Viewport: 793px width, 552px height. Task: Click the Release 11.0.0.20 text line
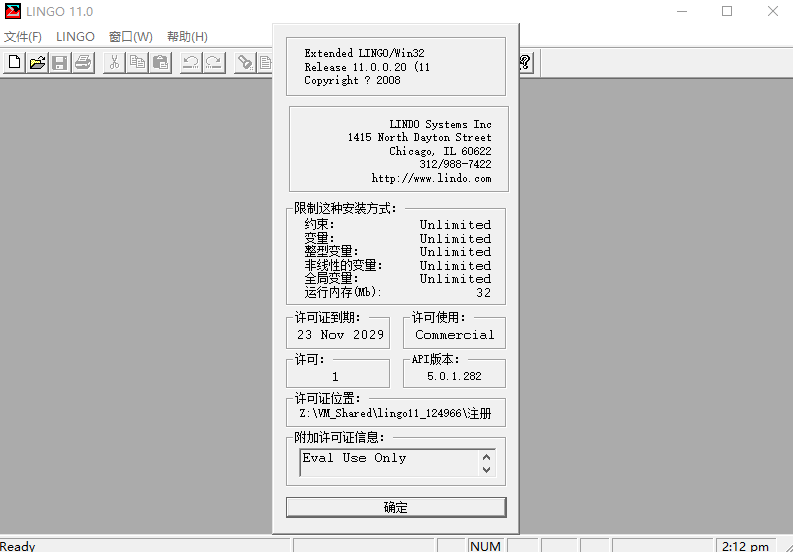[x=367, y=67]
